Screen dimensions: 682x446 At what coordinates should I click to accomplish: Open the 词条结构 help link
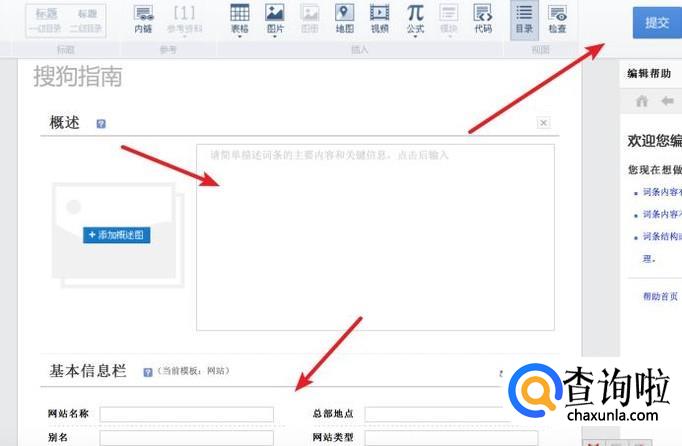(x=662, y=236)
